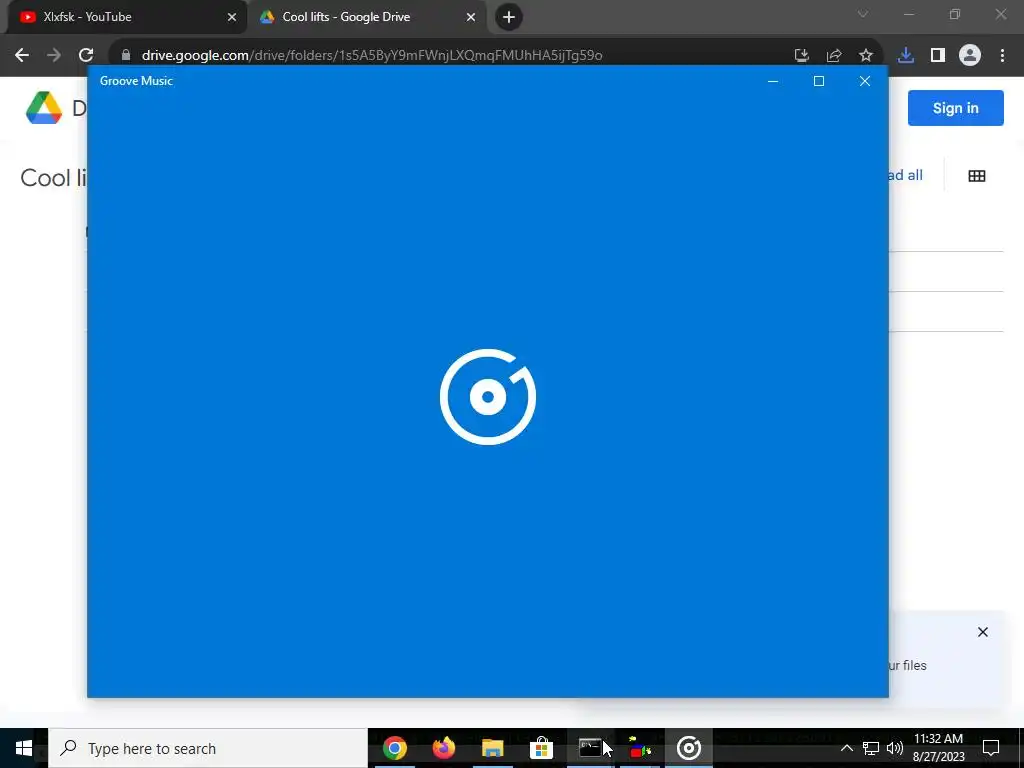Click the Groove Music loading logo
The image size is (1024, 768).
pyautogui.click(x=488, y=396)
